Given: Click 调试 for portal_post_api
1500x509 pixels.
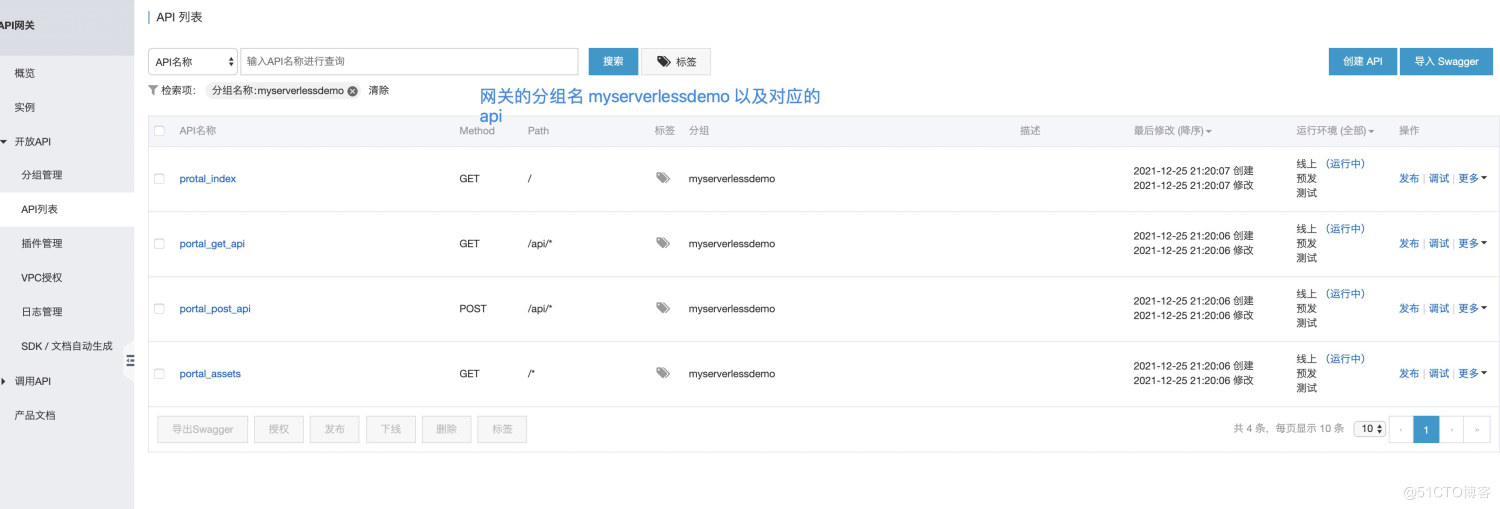Looking at the screenshot, I should pos(1439,308).
